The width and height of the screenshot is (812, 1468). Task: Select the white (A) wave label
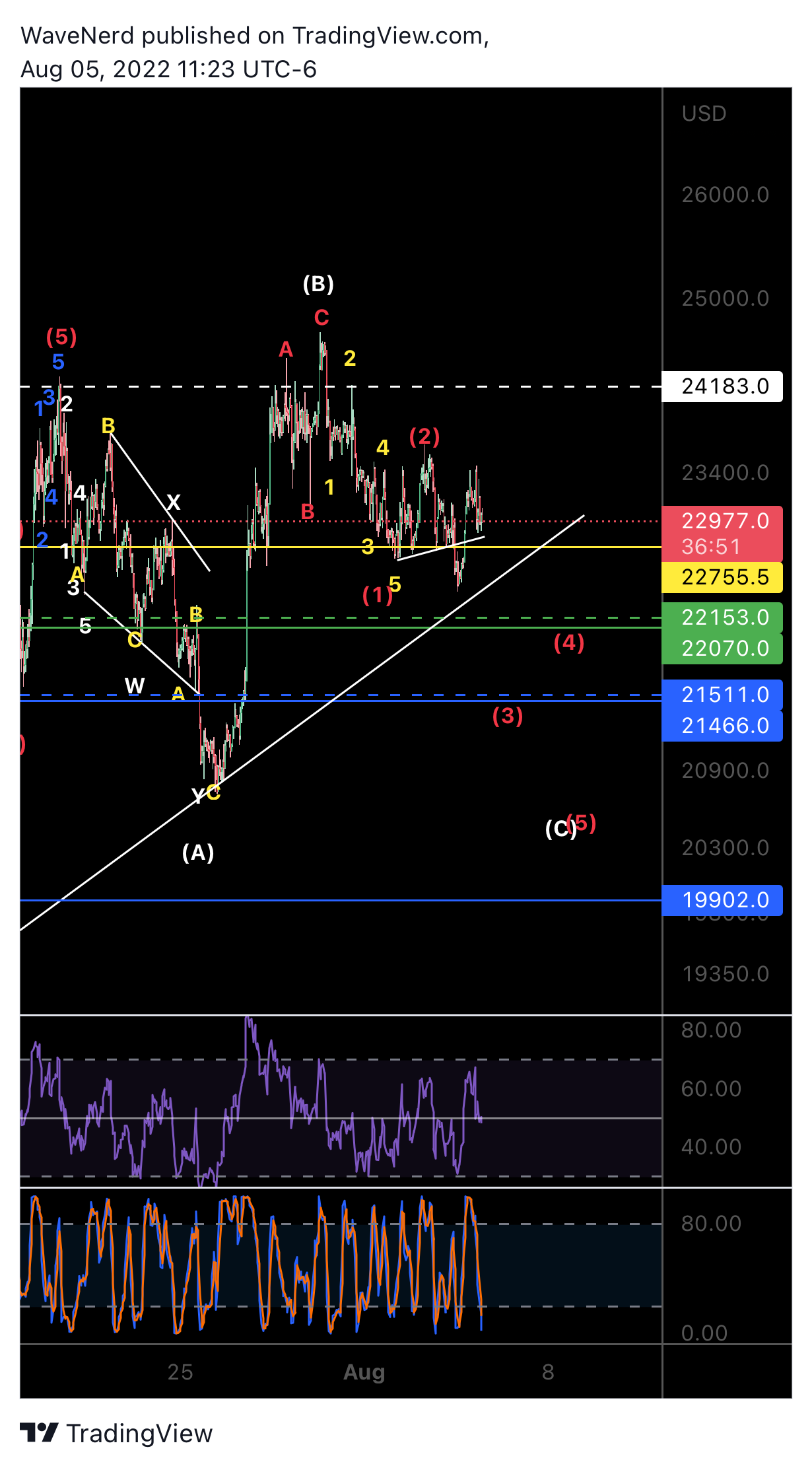pos(198,853)
